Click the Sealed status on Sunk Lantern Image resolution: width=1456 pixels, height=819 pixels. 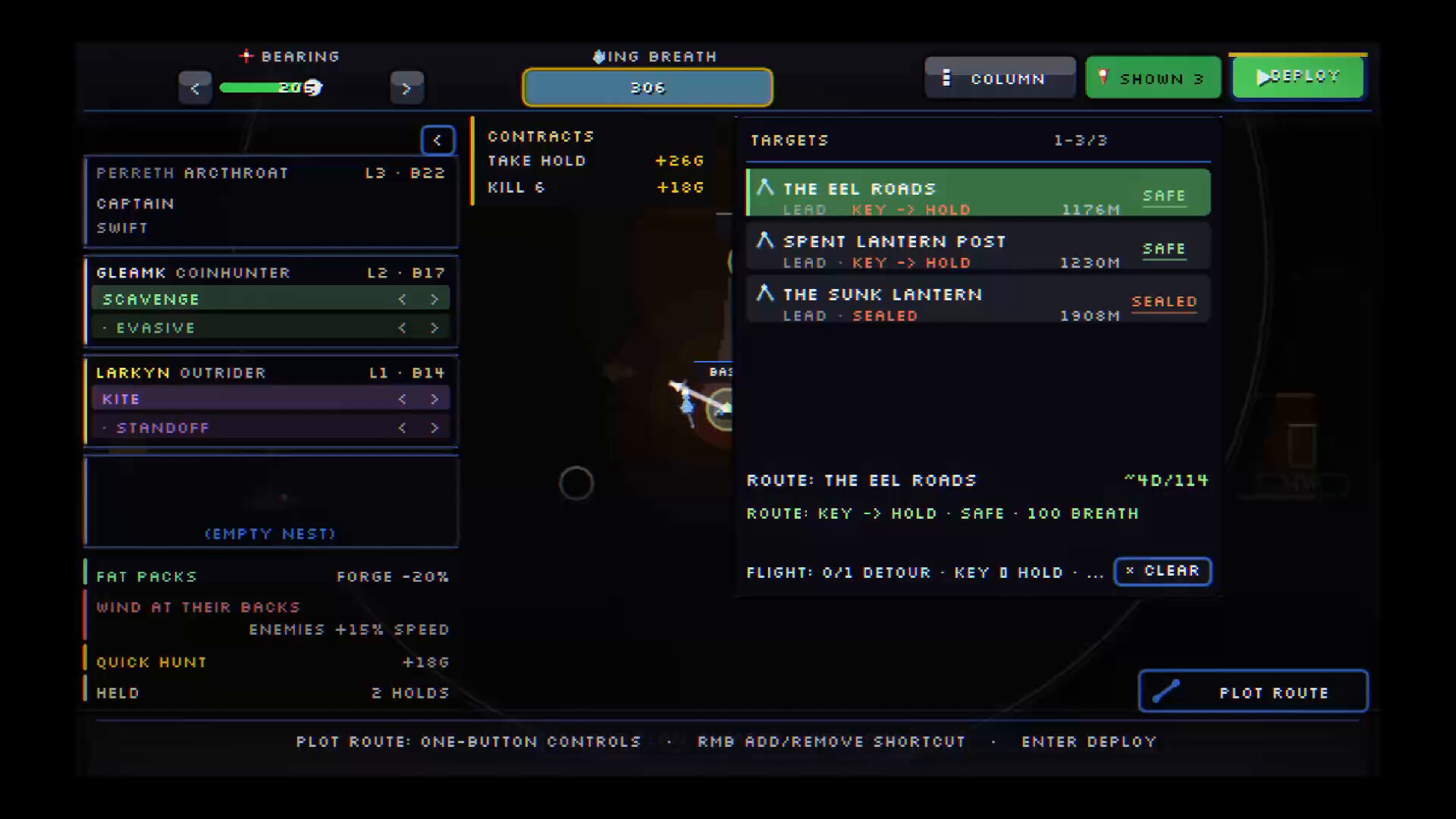tap(1164, 303)
